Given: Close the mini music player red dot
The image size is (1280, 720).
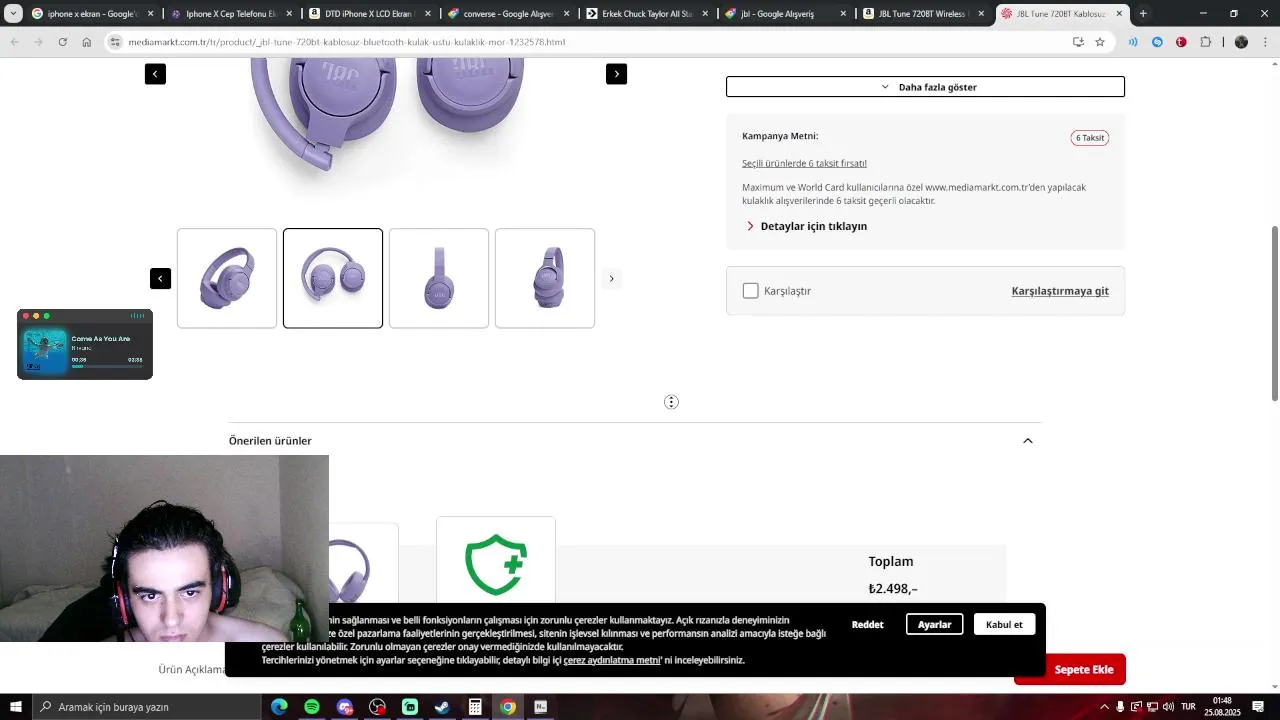Looking at the screenshot, I should pyautogui.click(x=26, y=316).
